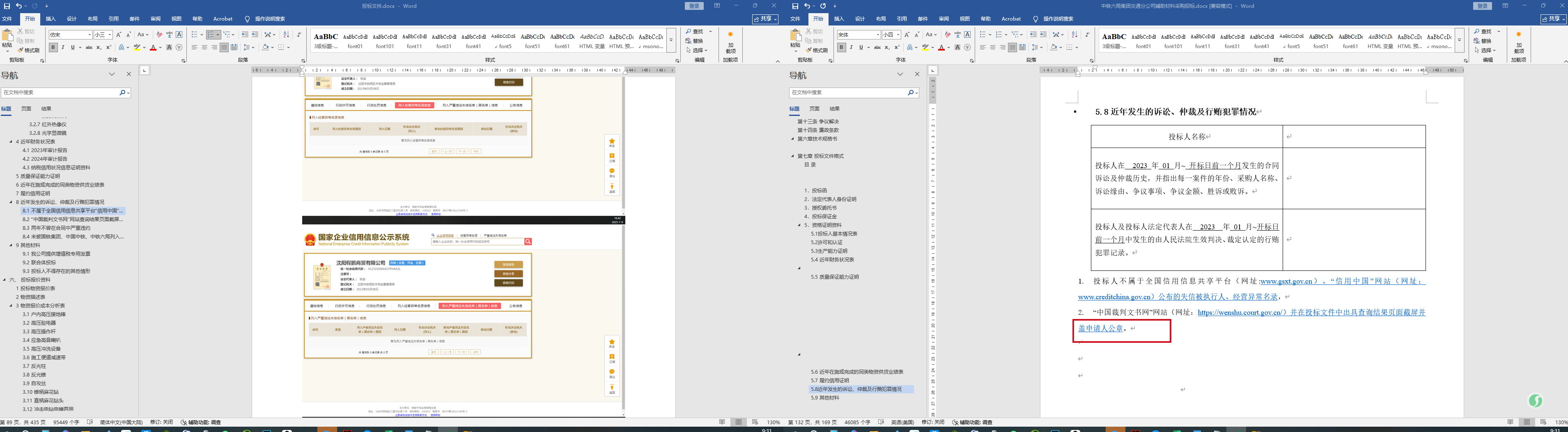
Task: Decrease font size in 中铁六局 window ribbon
Action: pos(917,35)
